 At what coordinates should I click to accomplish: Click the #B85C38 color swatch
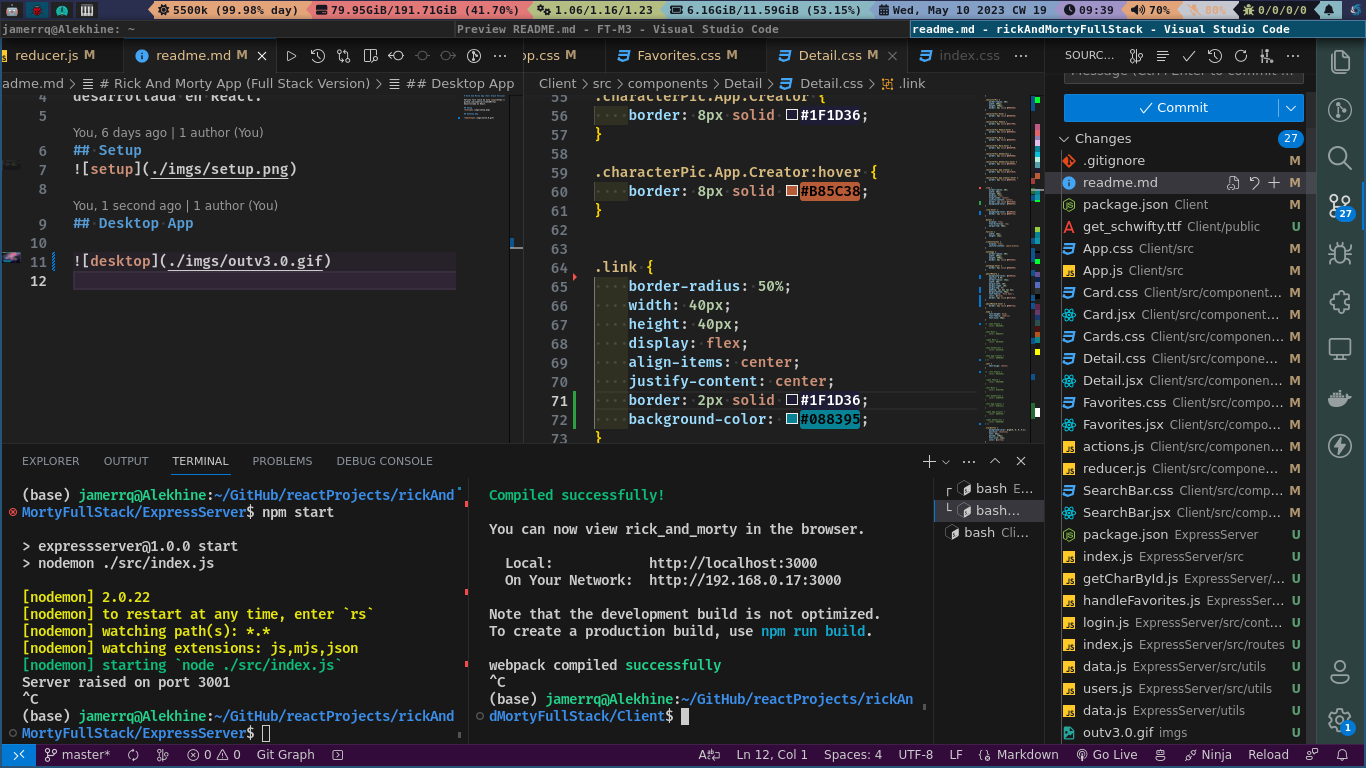click(x=791, y=192)
